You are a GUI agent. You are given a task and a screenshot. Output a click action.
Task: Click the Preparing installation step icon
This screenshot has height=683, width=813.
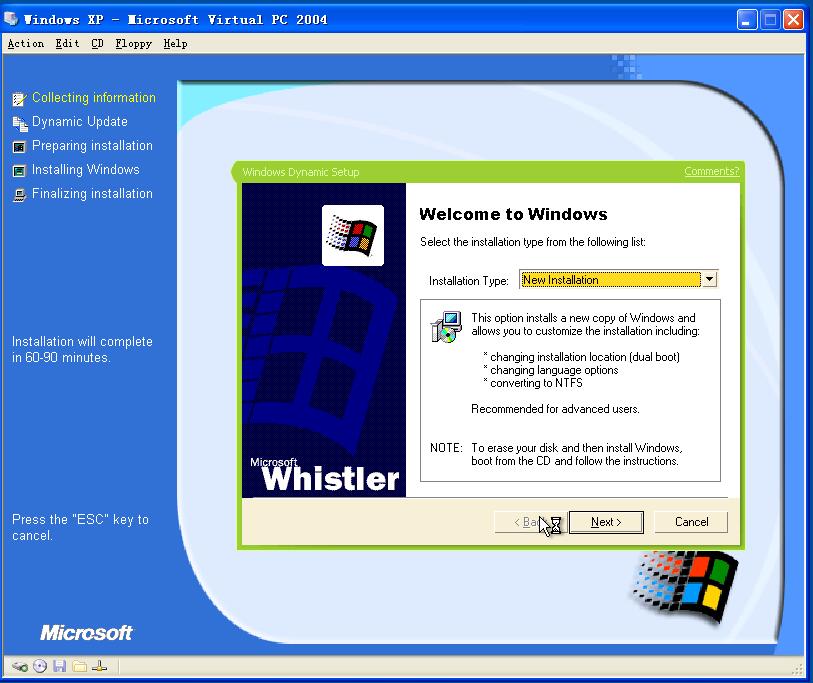(19, 147)
